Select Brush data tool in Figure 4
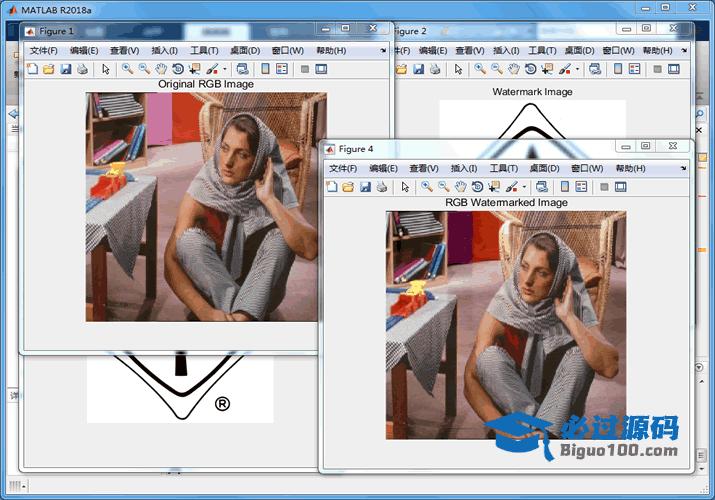Viewport: 715px width, 500px height. (x=511, y=187)
